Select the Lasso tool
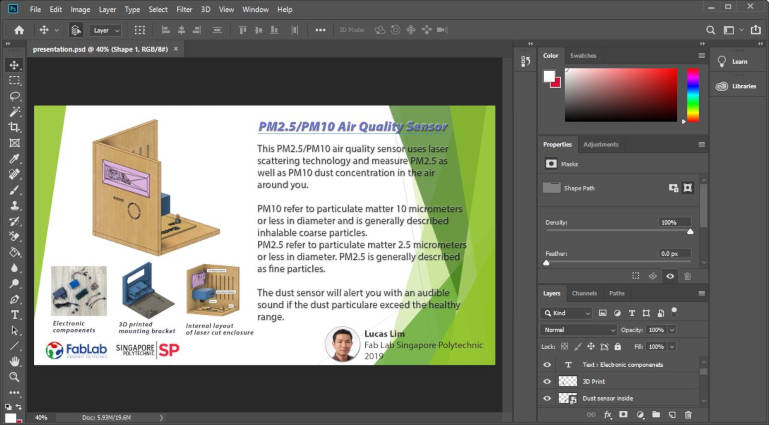 point(14,96)
